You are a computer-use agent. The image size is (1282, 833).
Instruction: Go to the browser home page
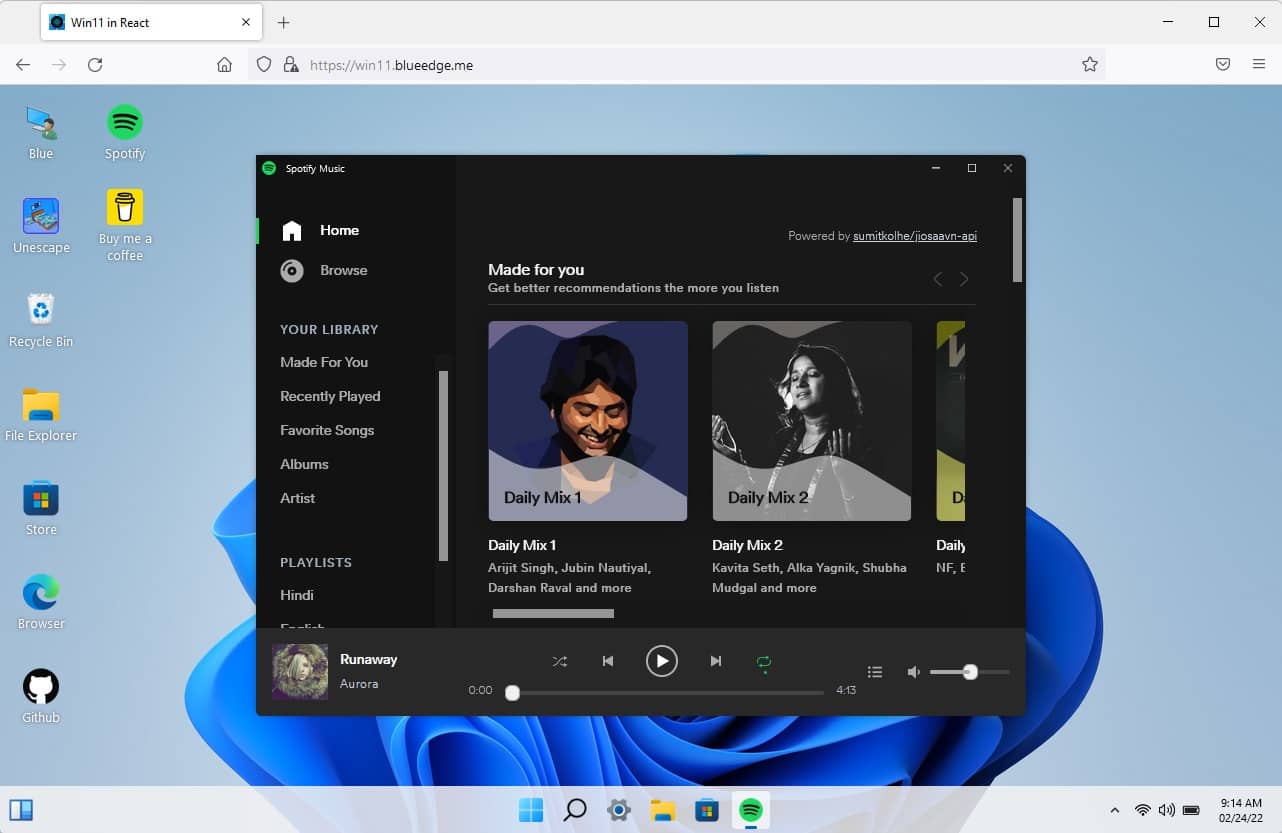click(224, 64)
